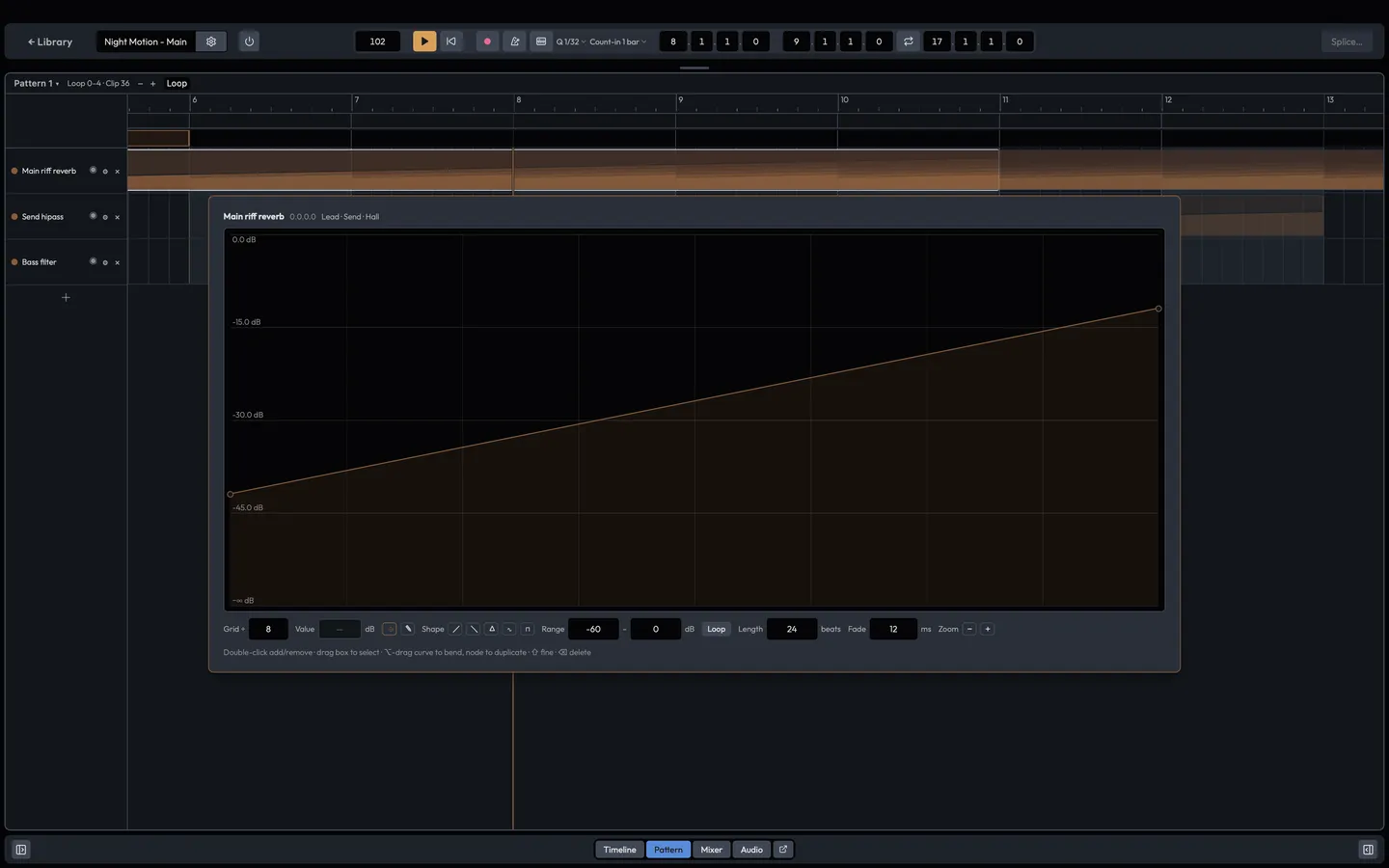Open the Count-in 1 bar dropdown
This screenshot has width=1389, height=868.
617,41
